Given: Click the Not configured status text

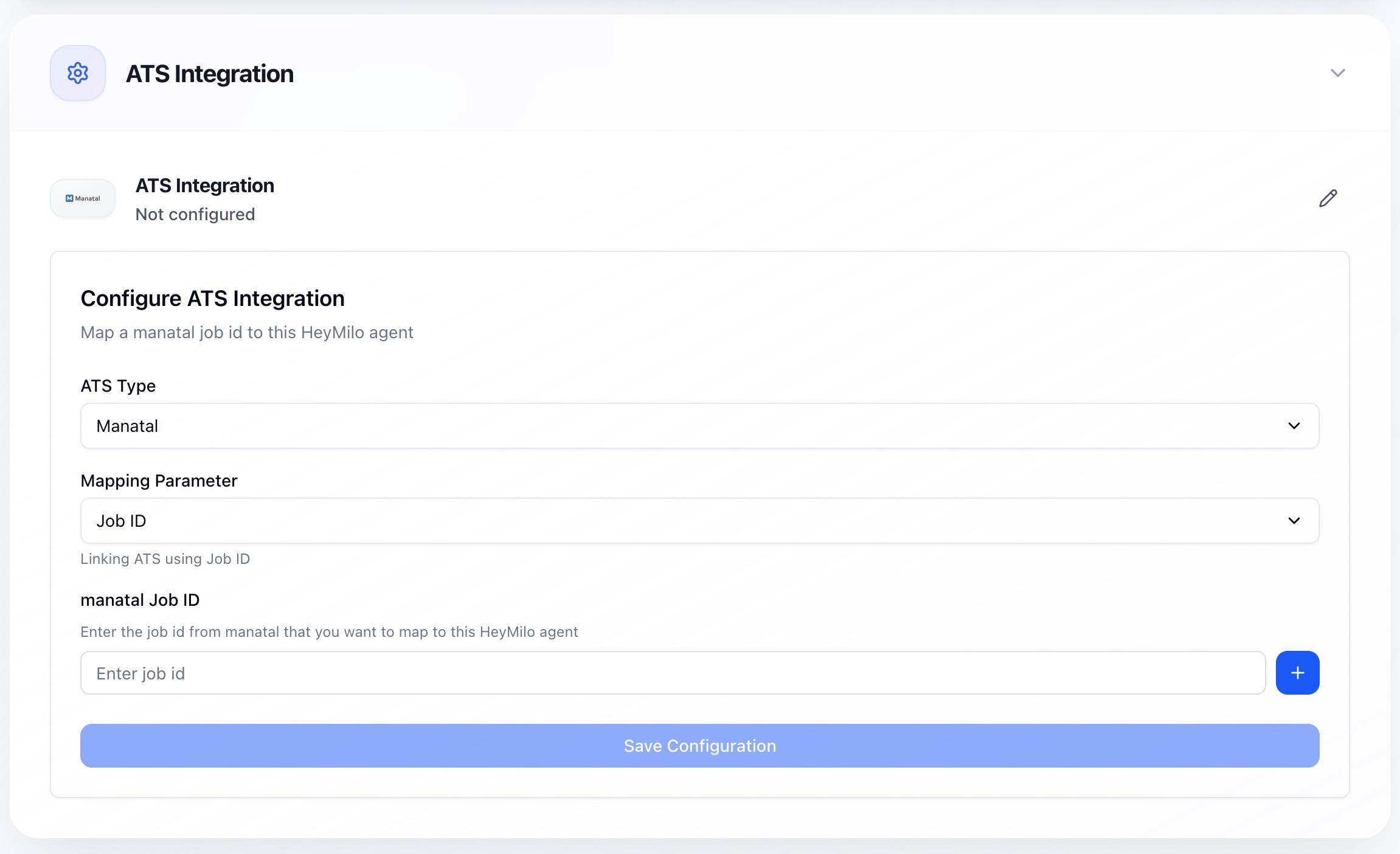Looking at the screenshot, I should point(195,214).
